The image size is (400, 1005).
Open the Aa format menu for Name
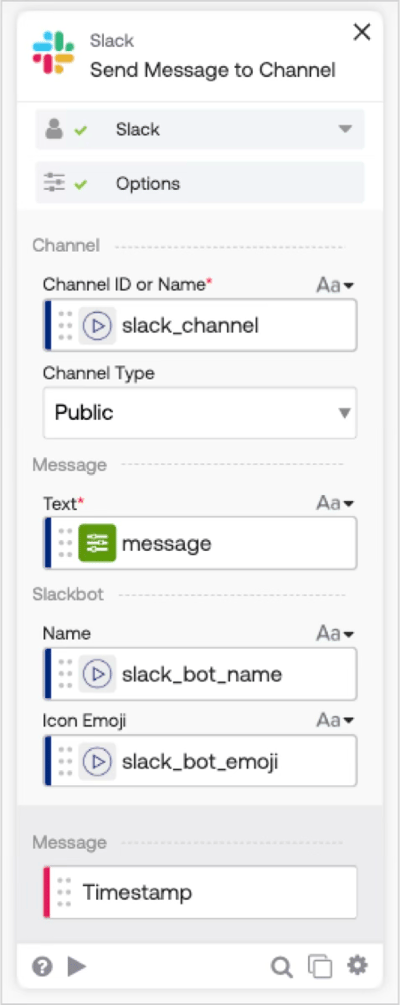(x=335, y=634)
